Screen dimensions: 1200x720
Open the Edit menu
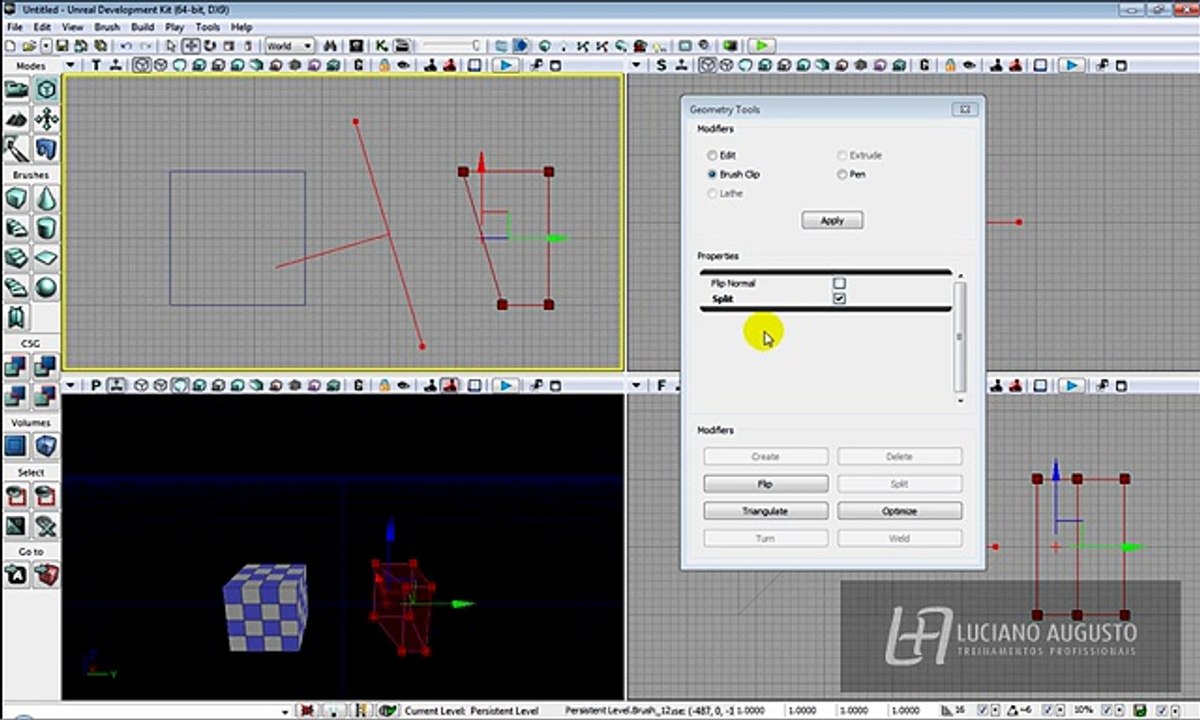coord(42,27)
